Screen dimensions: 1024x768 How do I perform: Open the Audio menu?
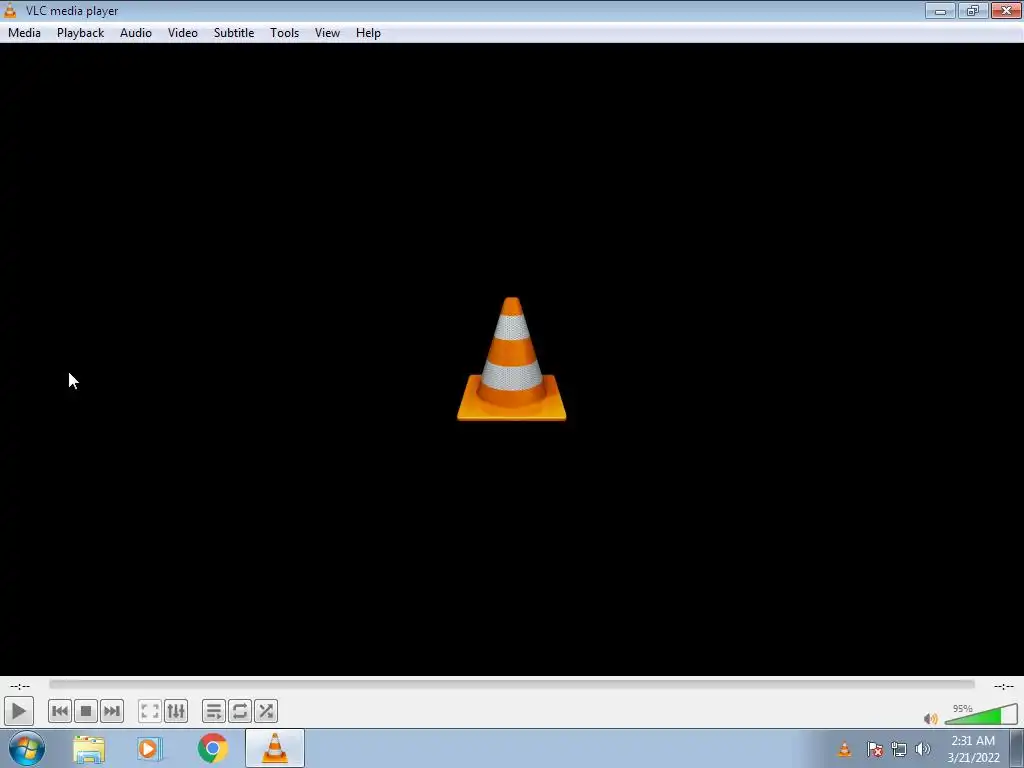click(136, 33)
